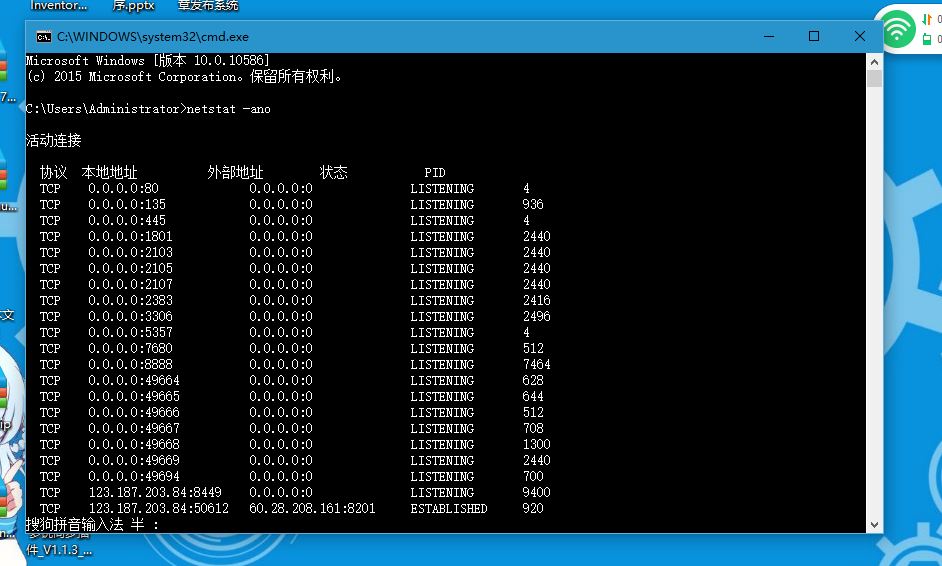Click foreign address 60.28.208.161:8201
The image size is (942, 566).
(312, 508)
